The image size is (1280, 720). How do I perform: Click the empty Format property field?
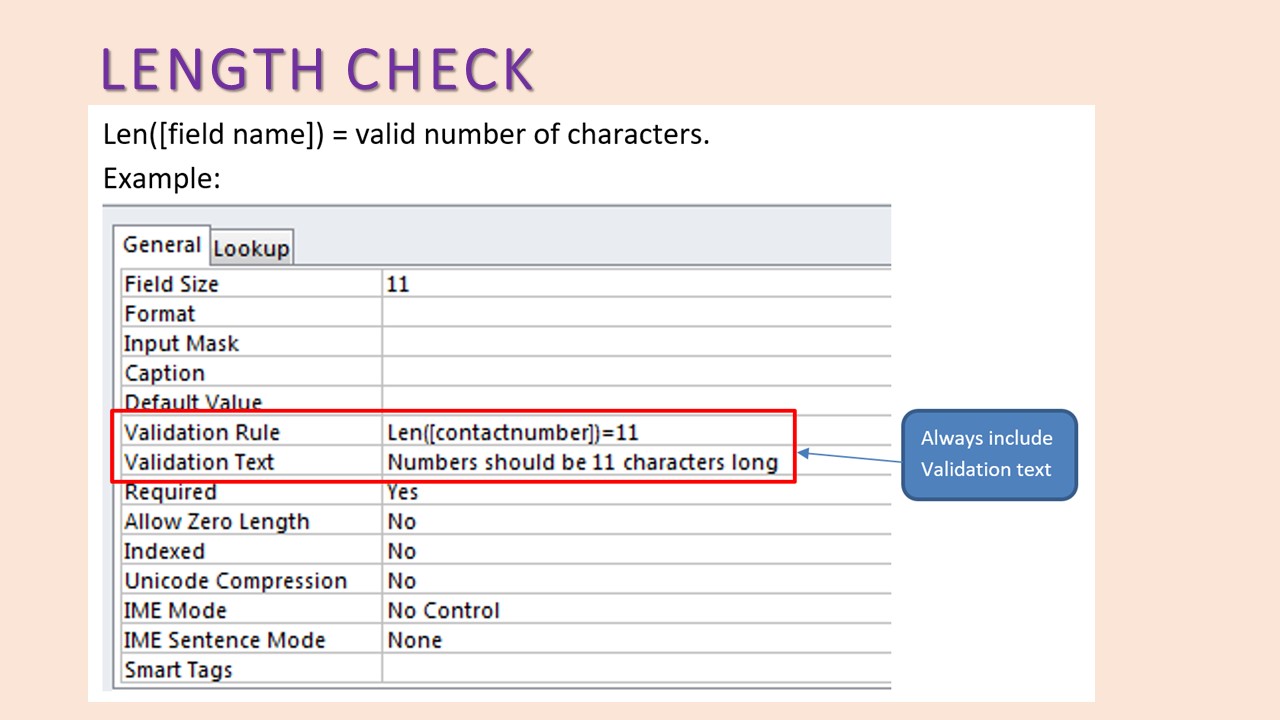point(635,313)
